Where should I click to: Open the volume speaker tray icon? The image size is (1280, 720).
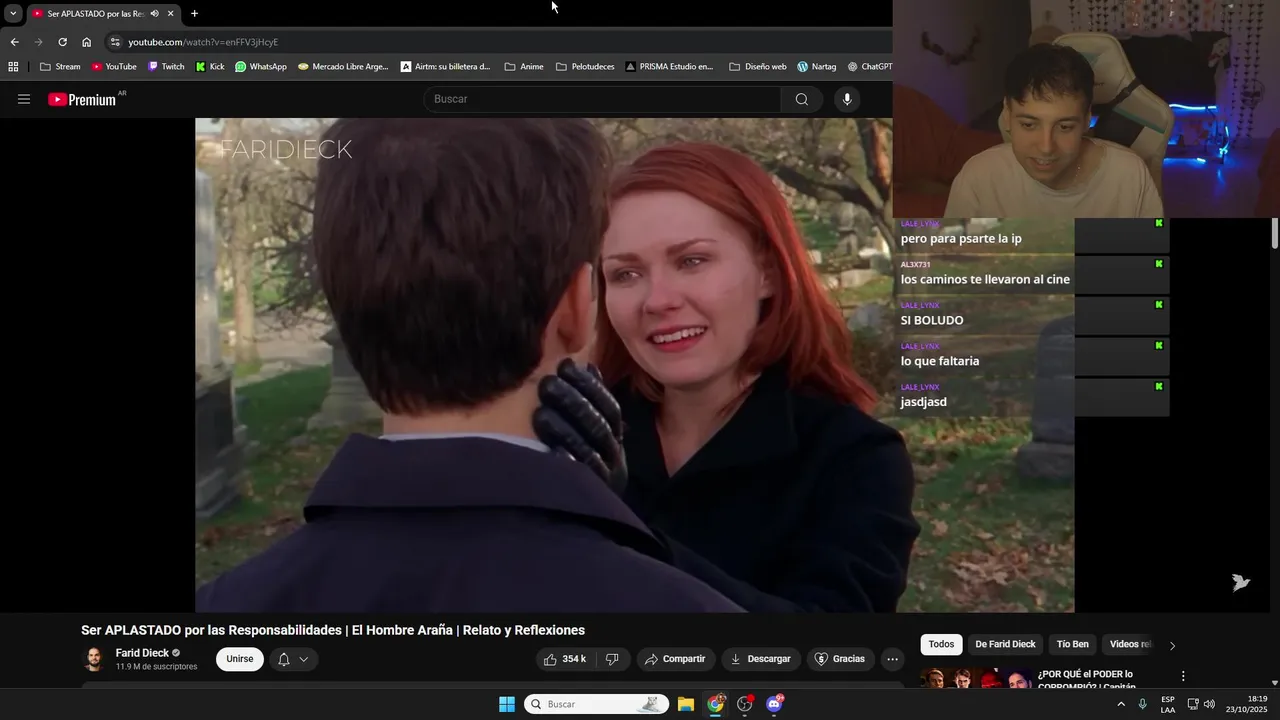1210,704
